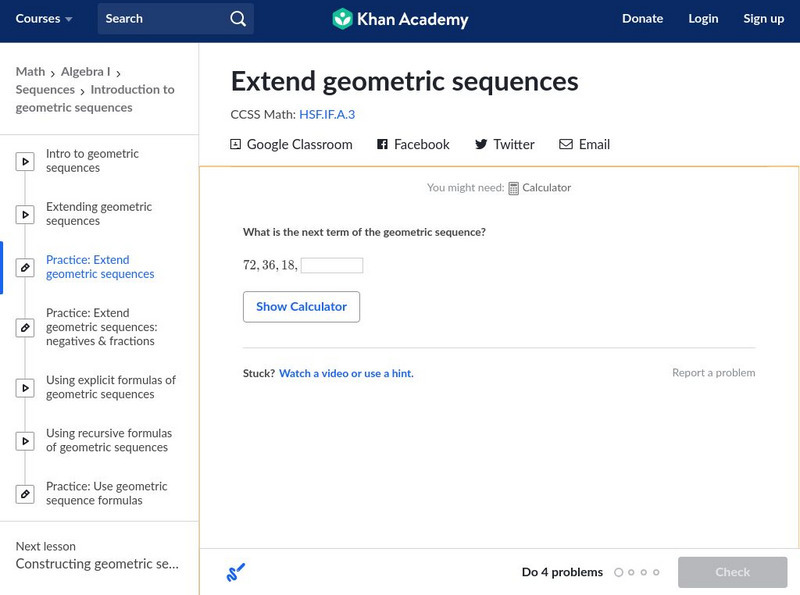
Task: Click the search magnifying glass icon
Action: [x=237, y=19]
